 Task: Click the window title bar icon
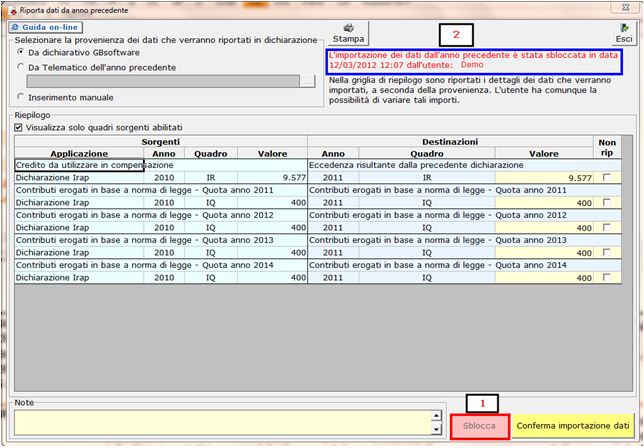tap(12, 10)
